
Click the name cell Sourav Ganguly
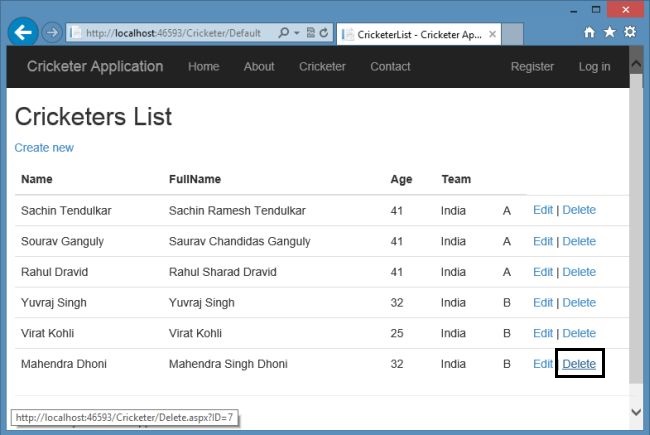point(63,241)
